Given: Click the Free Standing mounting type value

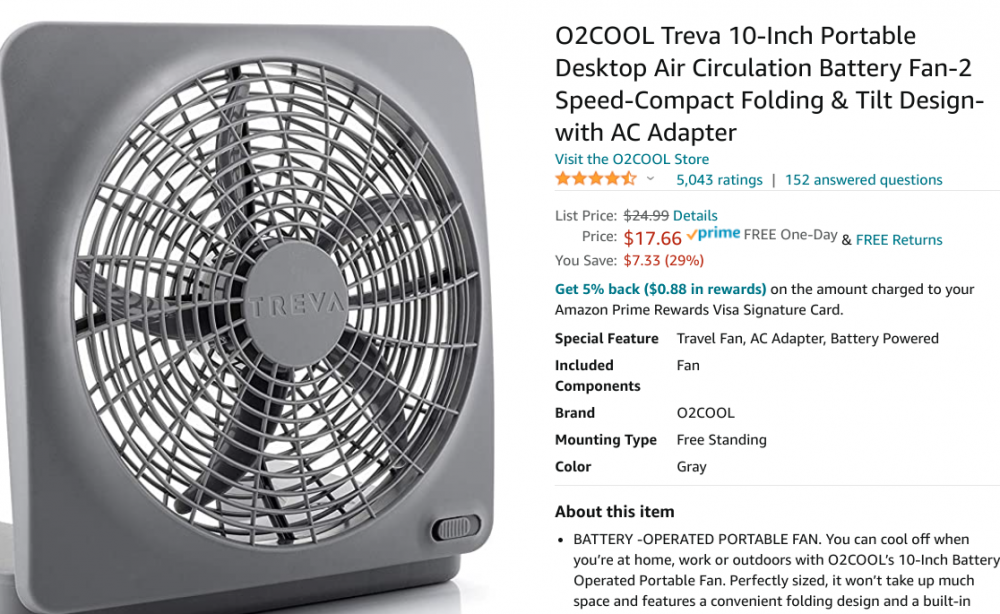Looking at the screenshot, I should click(721, 440).
